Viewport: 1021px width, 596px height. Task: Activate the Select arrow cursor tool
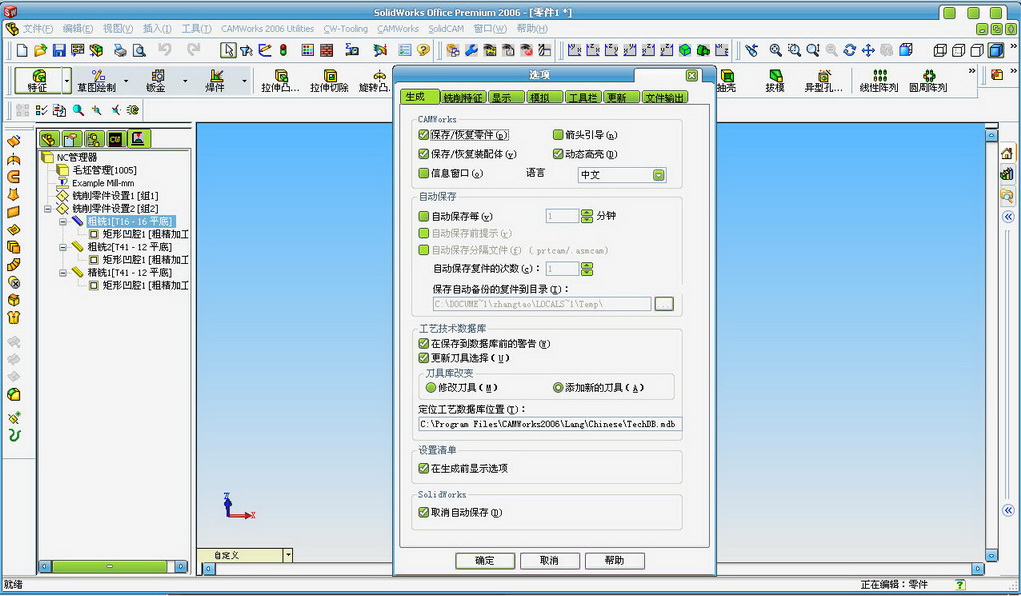[x=228, y=50]
